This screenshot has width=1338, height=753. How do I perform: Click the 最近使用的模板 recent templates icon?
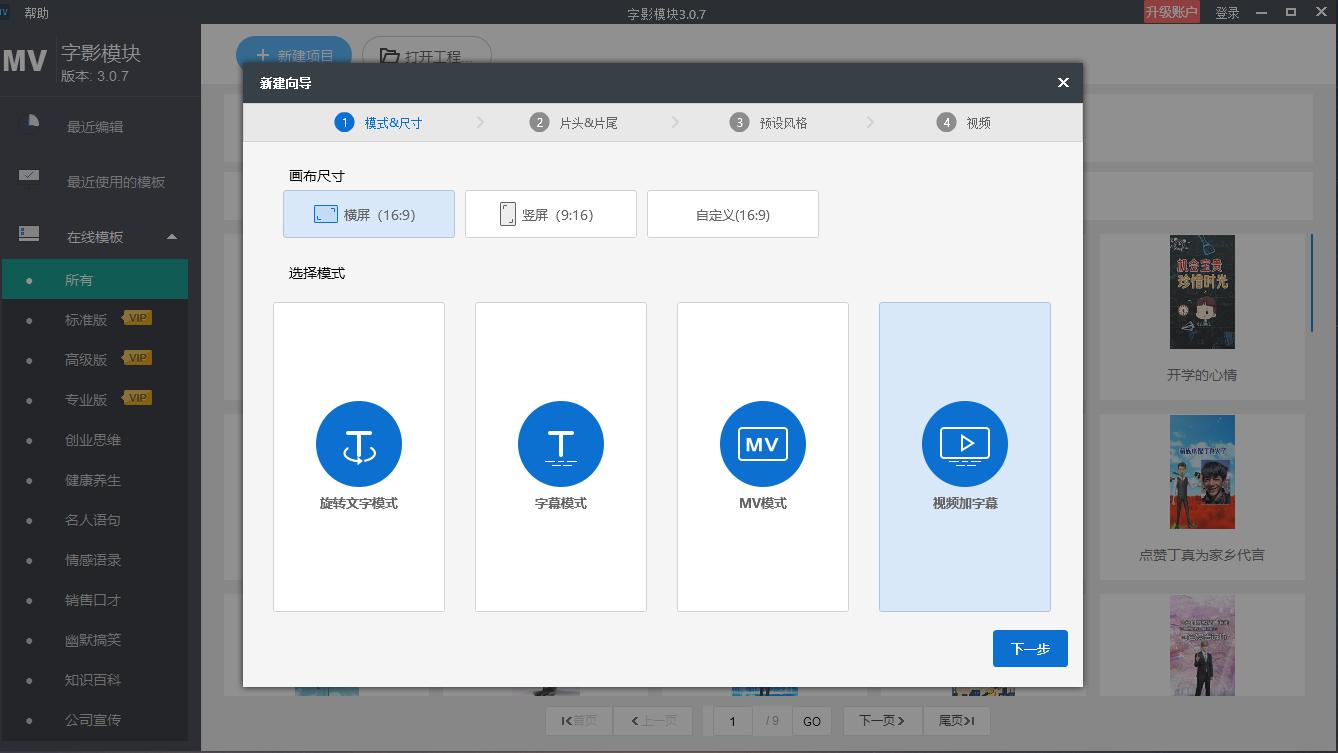click(x=28, y=176)
